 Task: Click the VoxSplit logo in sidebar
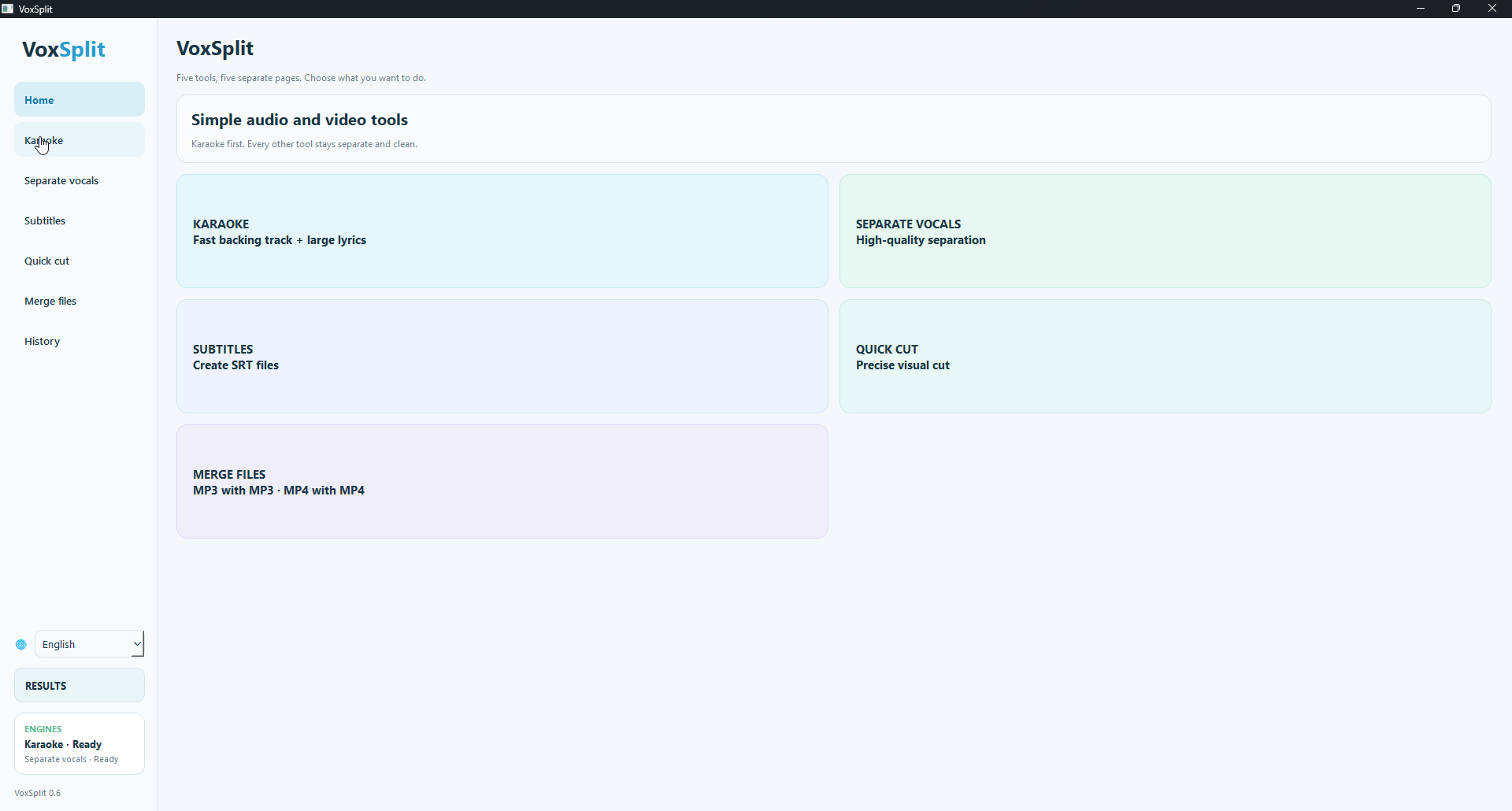(64, 49)
